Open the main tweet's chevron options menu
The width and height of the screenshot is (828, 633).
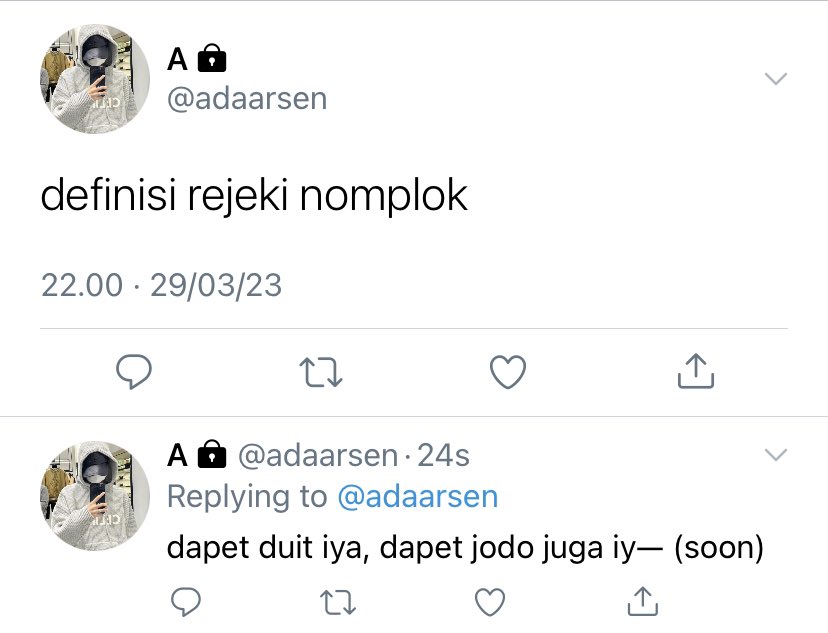click(x=776, y=79)
